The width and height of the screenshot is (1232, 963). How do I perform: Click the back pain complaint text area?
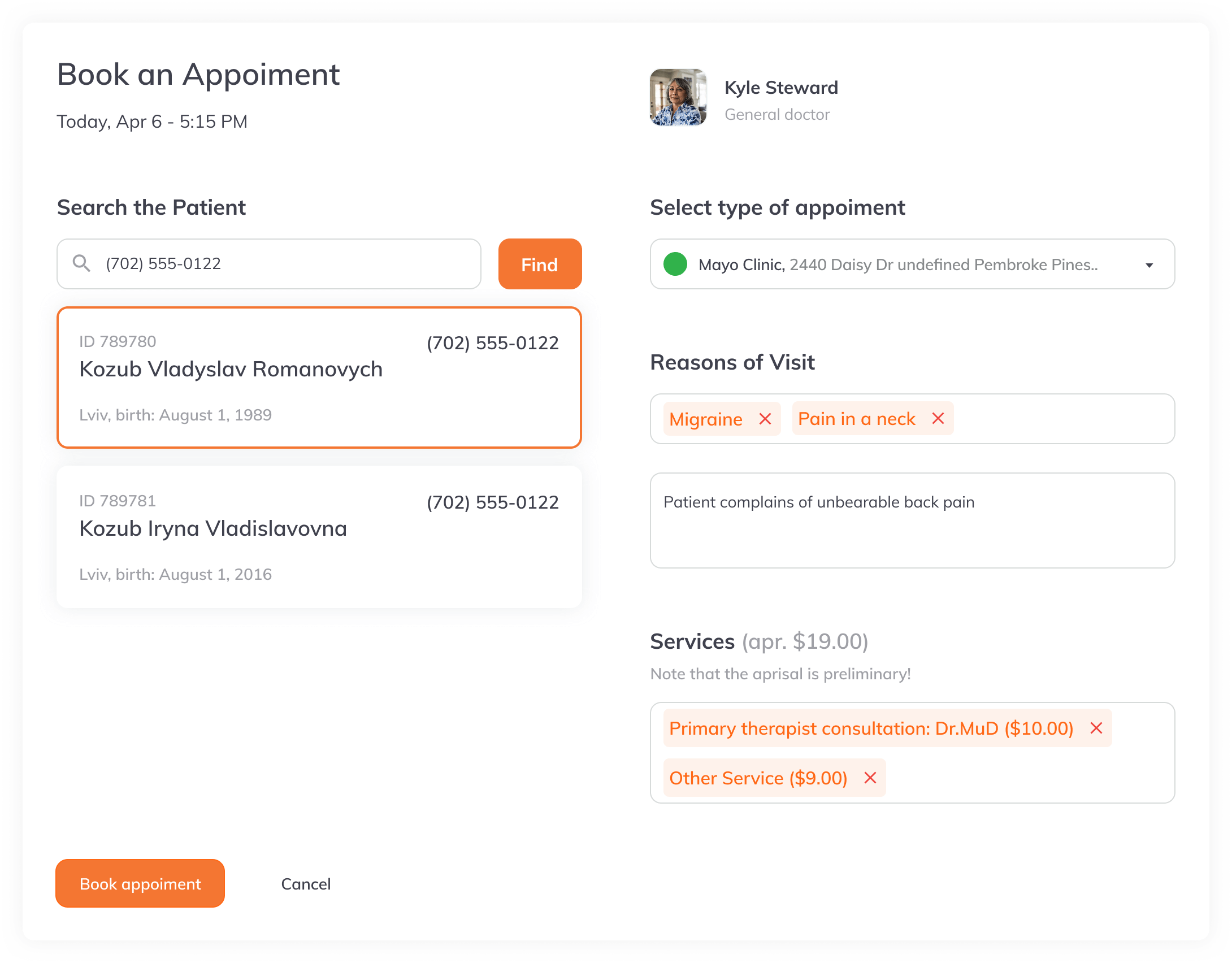[x=912, y=520]
